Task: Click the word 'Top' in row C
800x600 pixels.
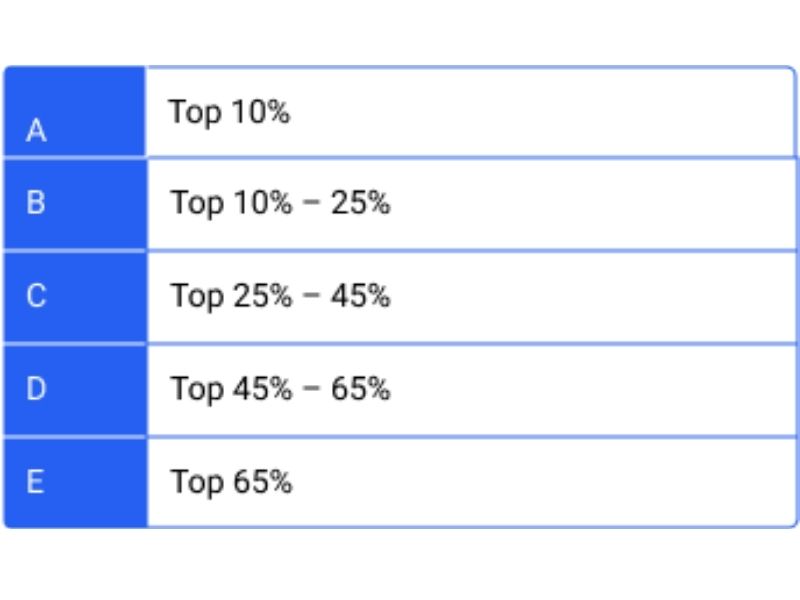Action: pos(196,297)
